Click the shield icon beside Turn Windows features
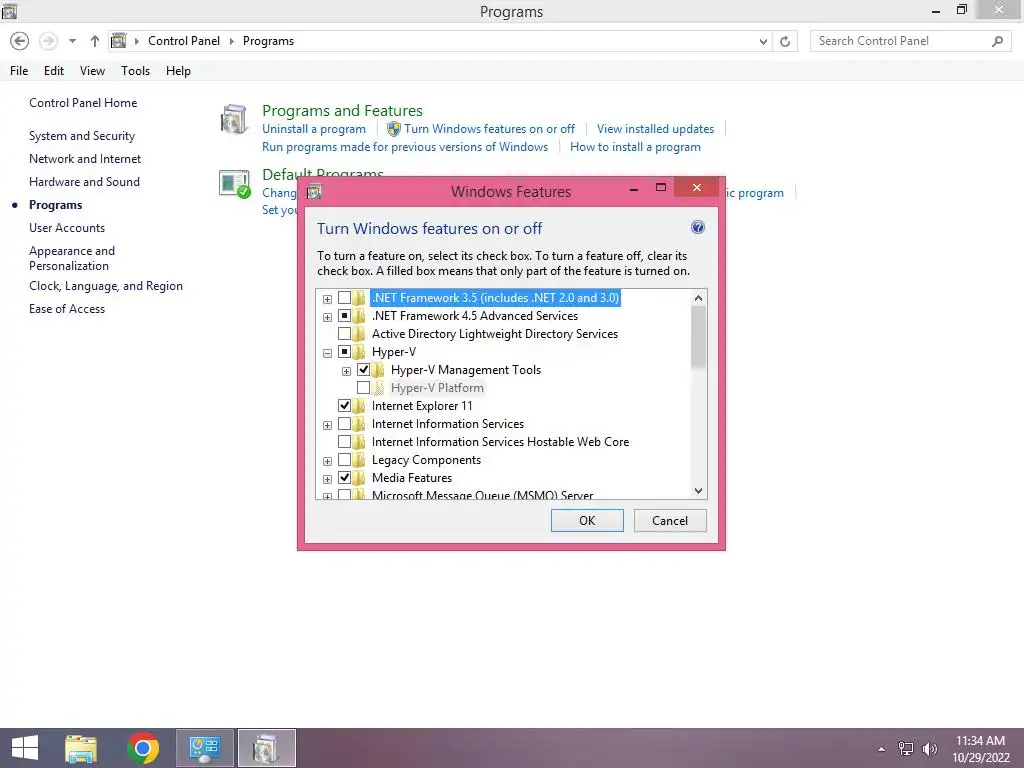Image resolution: width=1024 pixels, height=768 pixels. coord(394,129)
